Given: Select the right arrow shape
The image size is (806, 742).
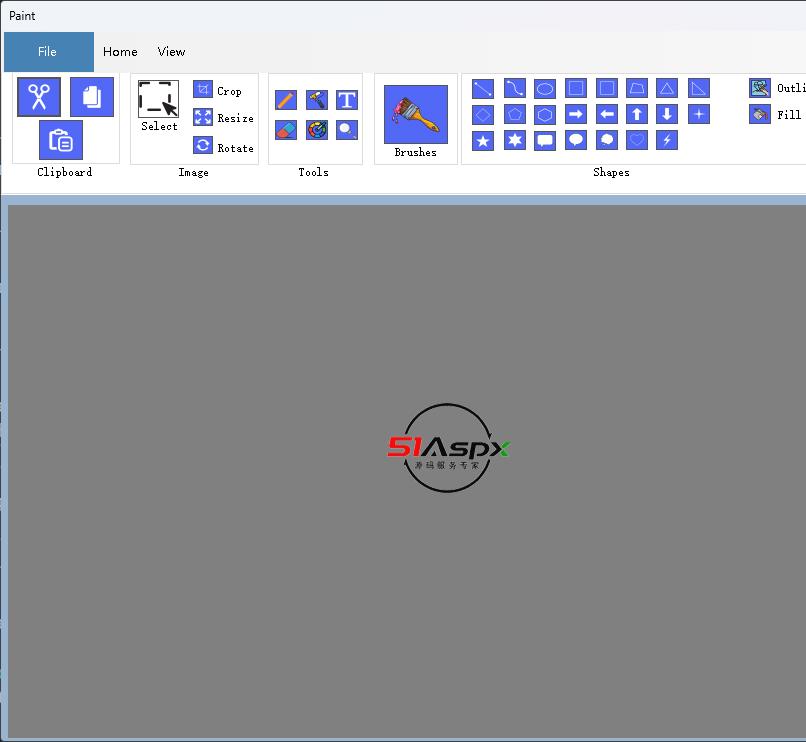Looking at the screenshot, I should 576,114.
